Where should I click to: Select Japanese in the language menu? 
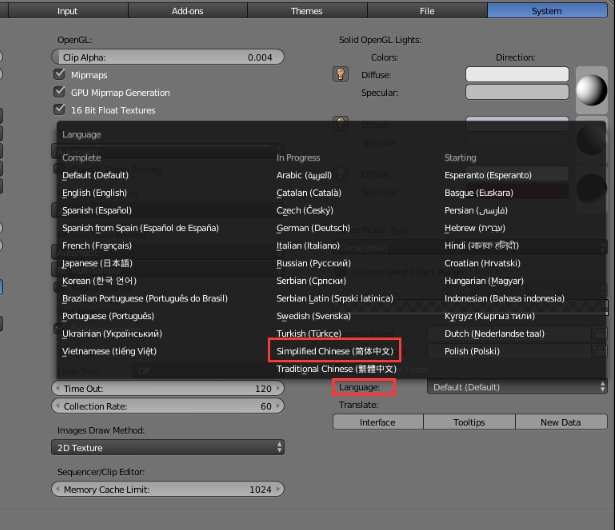coord(97,263)
